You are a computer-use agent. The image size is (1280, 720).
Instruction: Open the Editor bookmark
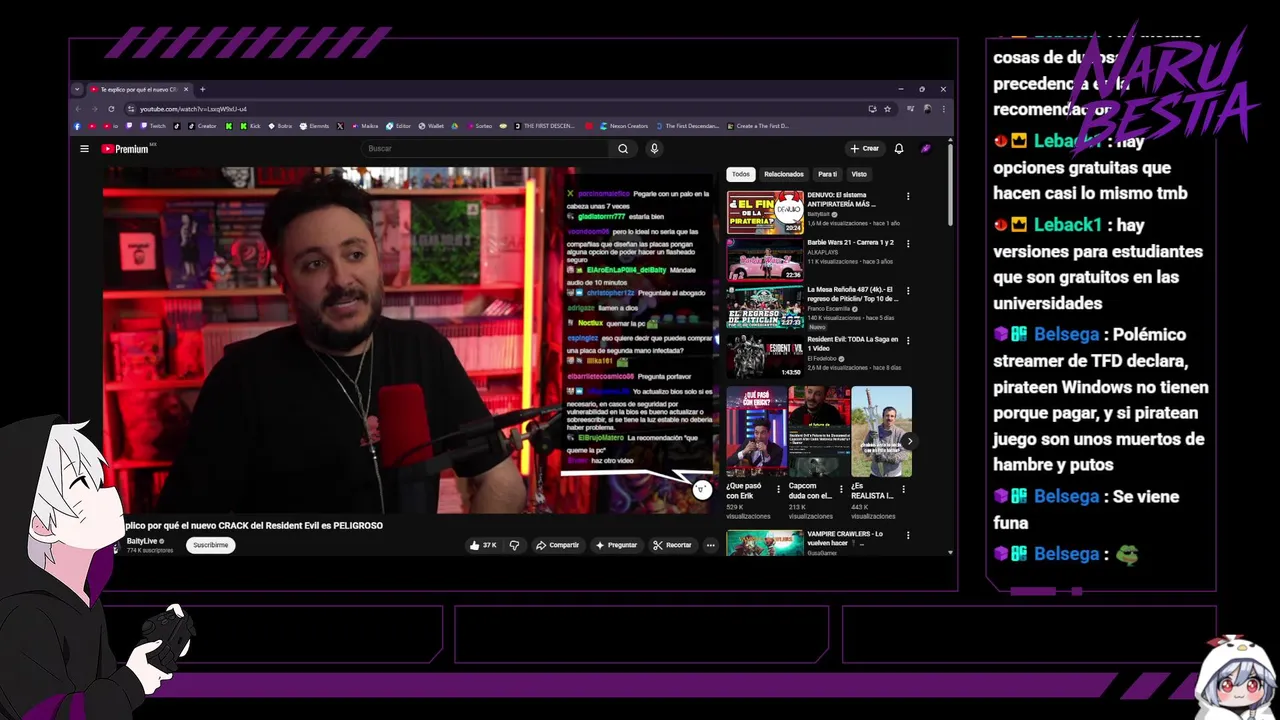click(398, 126)
